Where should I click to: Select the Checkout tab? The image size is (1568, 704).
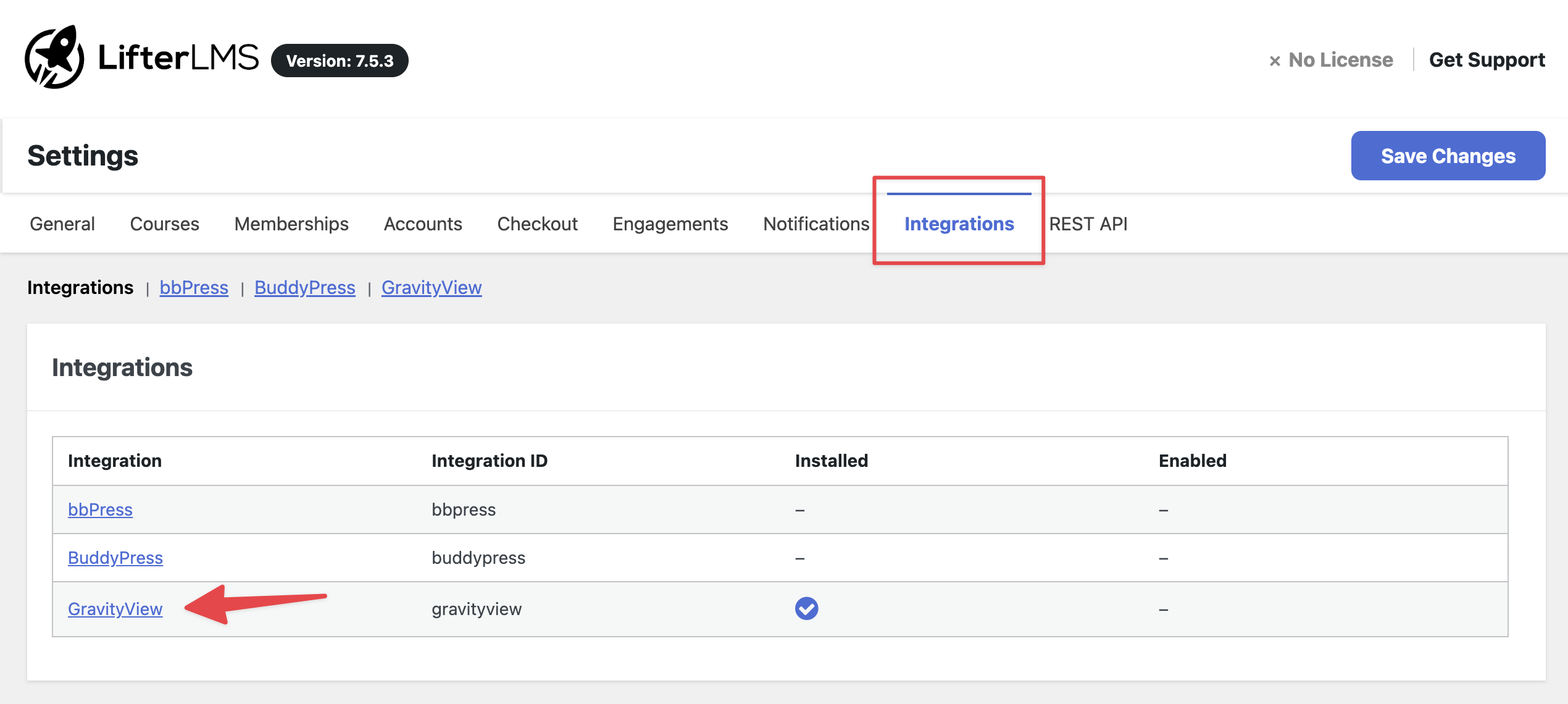click(x=538, y=224)
